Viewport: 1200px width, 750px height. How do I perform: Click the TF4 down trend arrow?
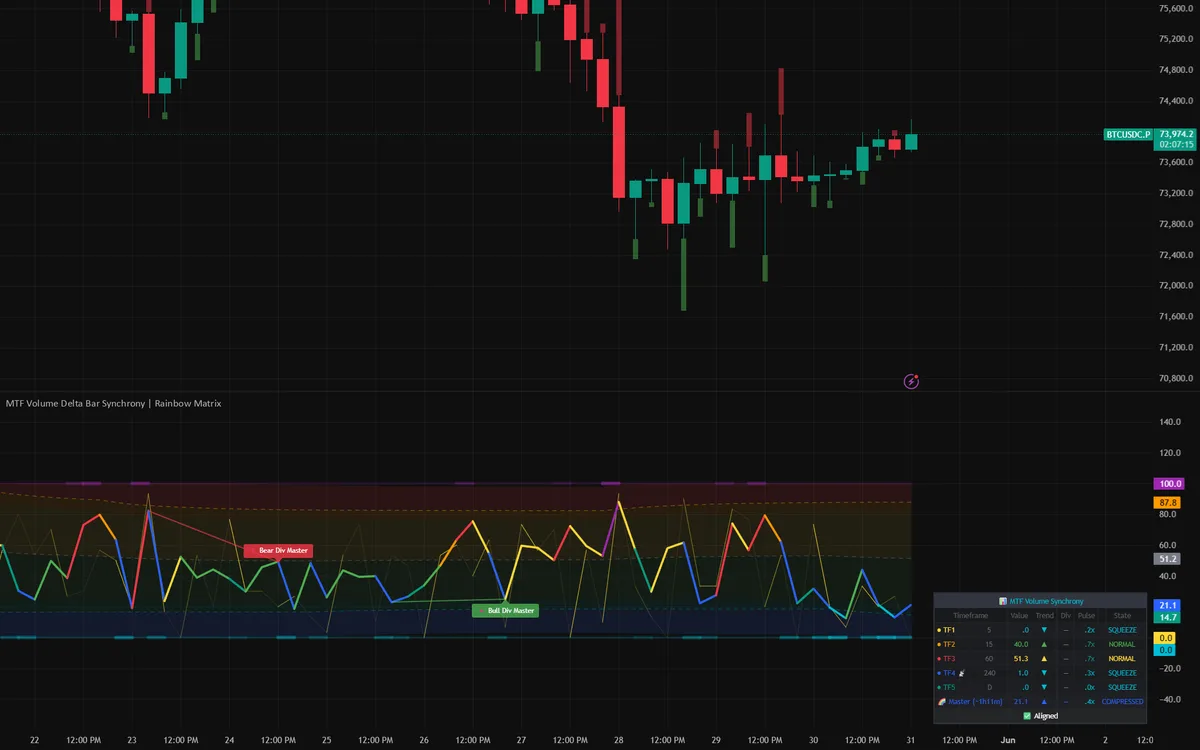pyautogui.click(x=1044, y=673)
